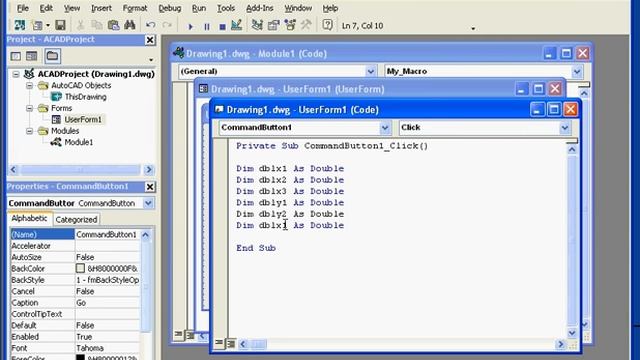The image size is (640, 360).
Task: Open the Edit menu
Action: [x=46, y=8]
